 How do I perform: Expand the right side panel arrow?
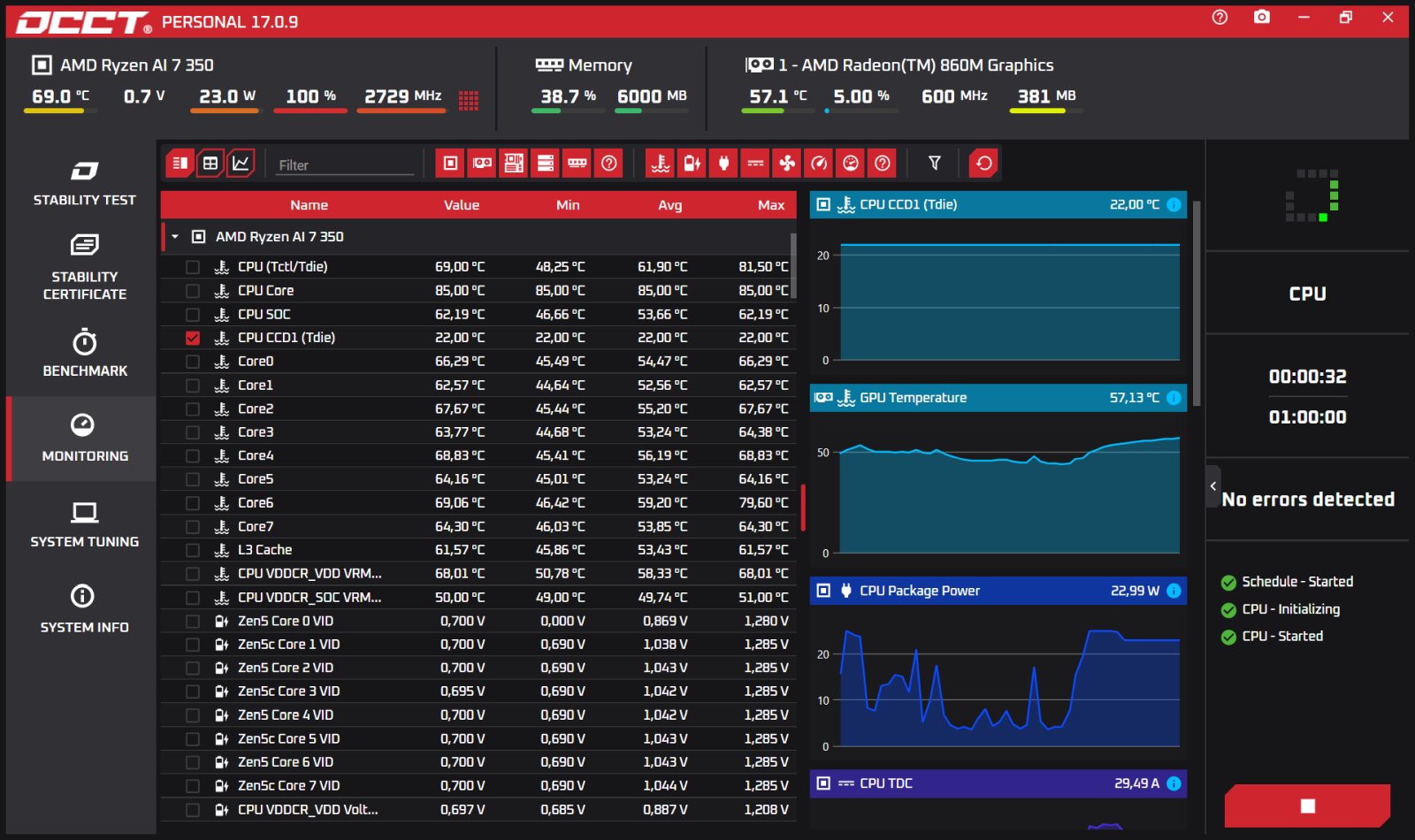point(1213,486)
